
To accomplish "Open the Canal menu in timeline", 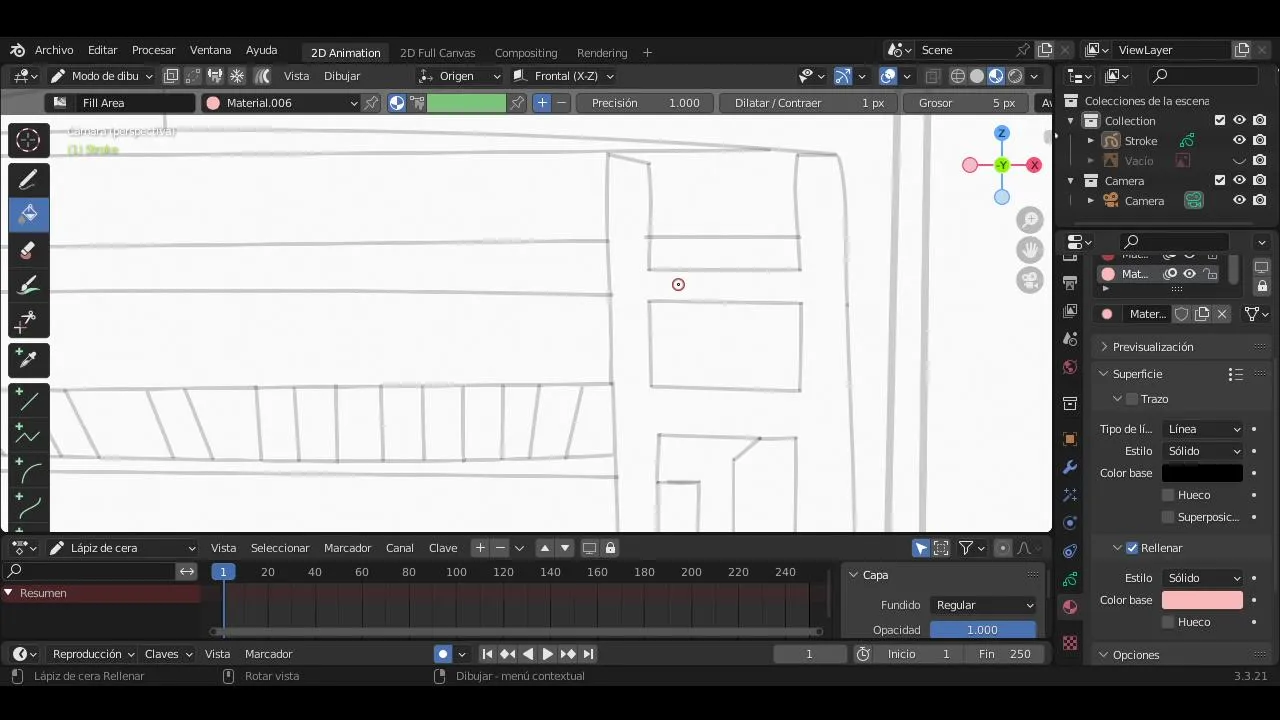I will click(400, 548).
